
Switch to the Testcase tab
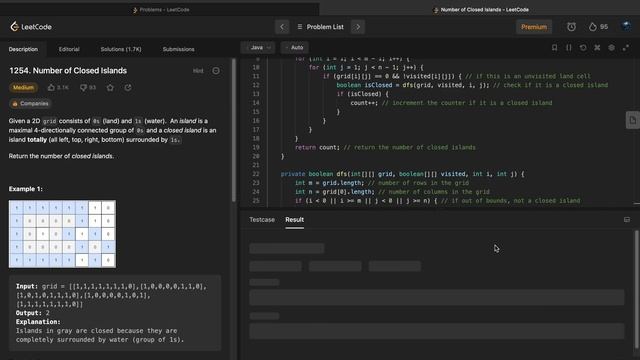(x=262, y=220)
